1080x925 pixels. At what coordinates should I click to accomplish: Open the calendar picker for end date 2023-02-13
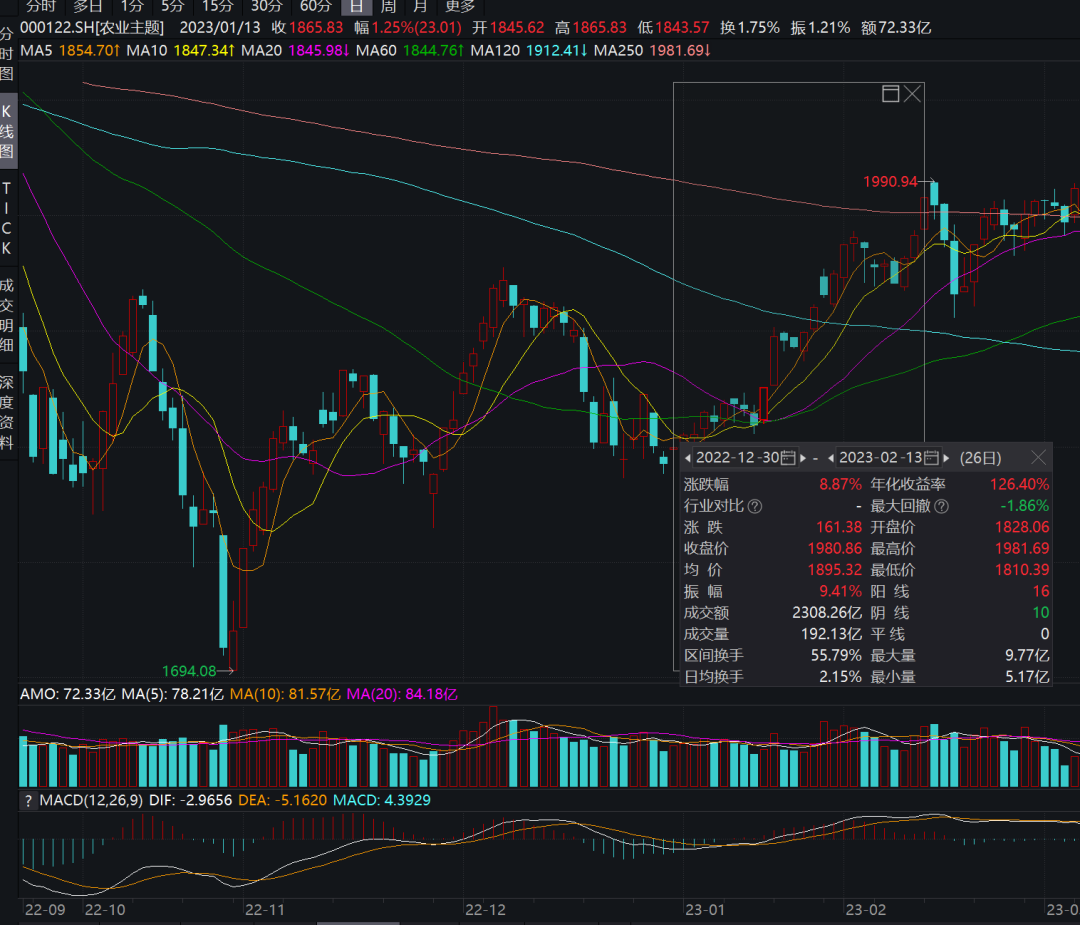coord(931,458)
